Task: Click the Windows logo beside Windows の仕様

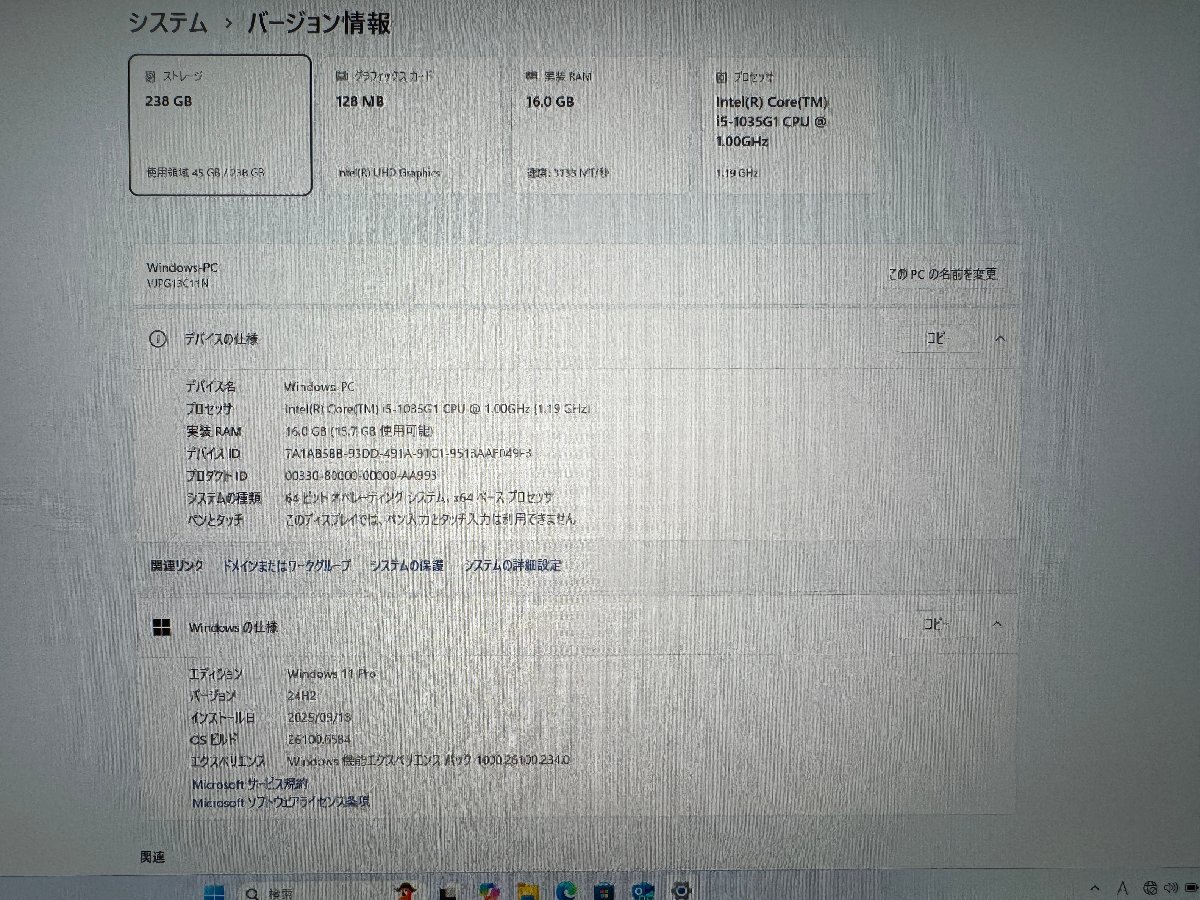Action: (x=161, y=627)
